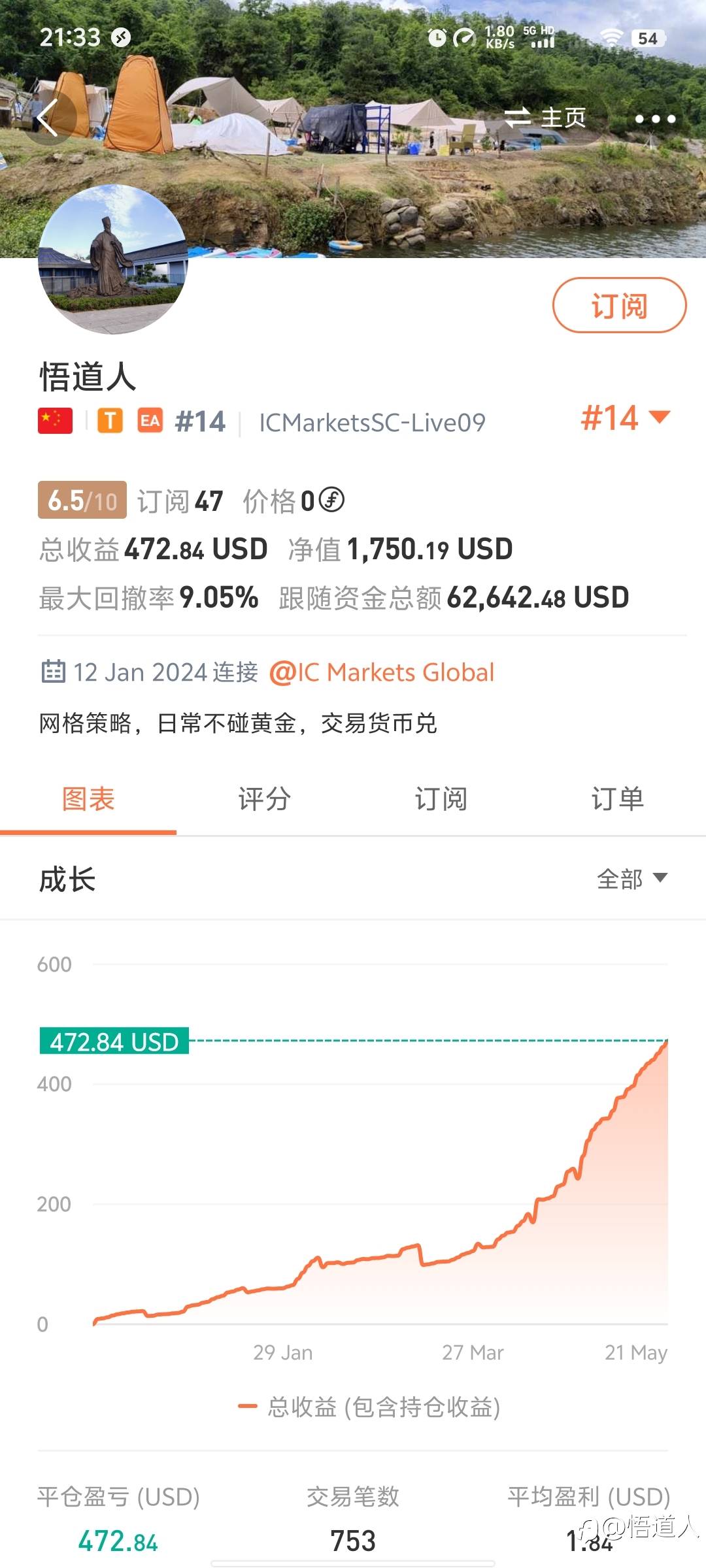706x1568 pixels.
Task: Tap the China flag icon
Action: 55,421
